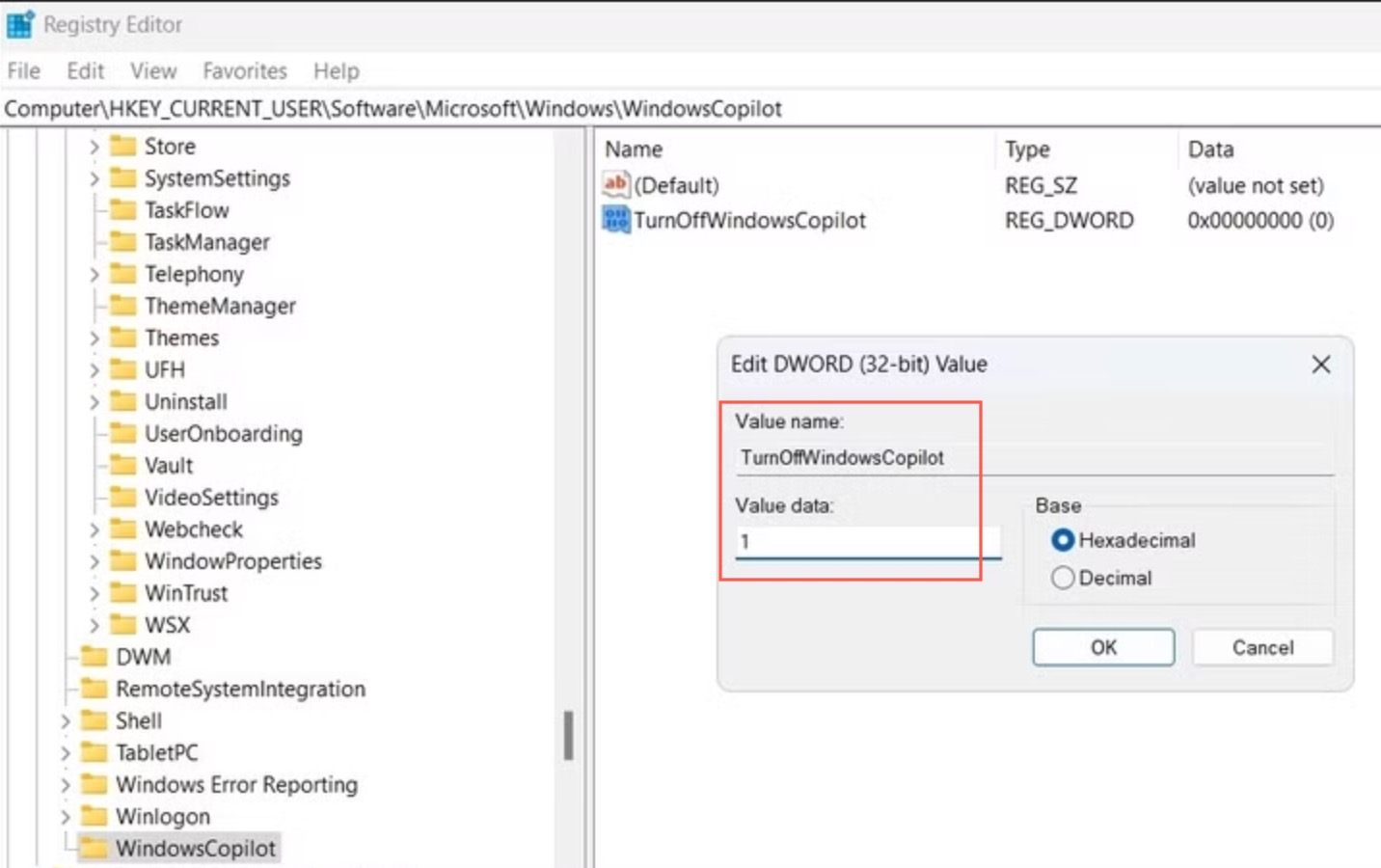Expand the WindowProperties key
The width and height of the screenshot is (1381, 868).
pyautogui.click(x=94, y=560)
